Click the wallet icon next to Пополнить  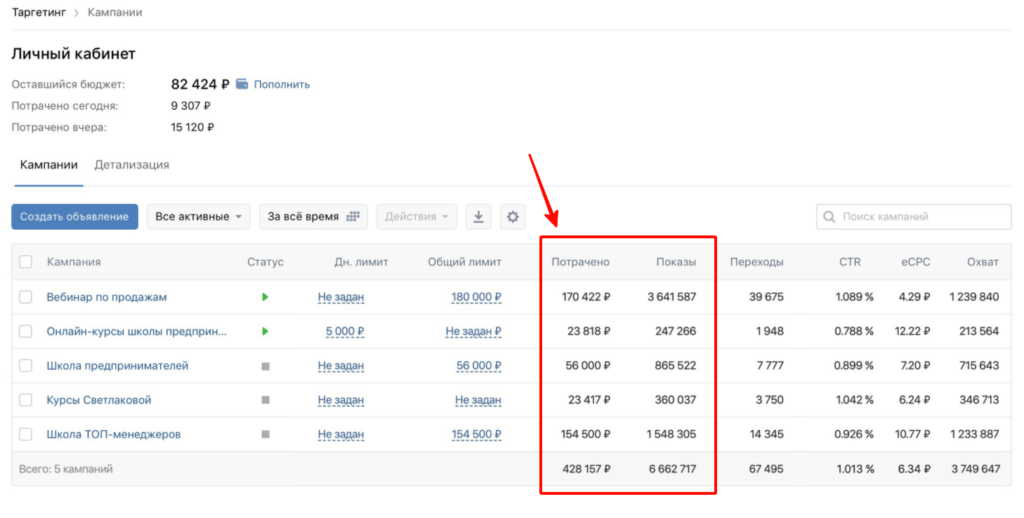242,84
